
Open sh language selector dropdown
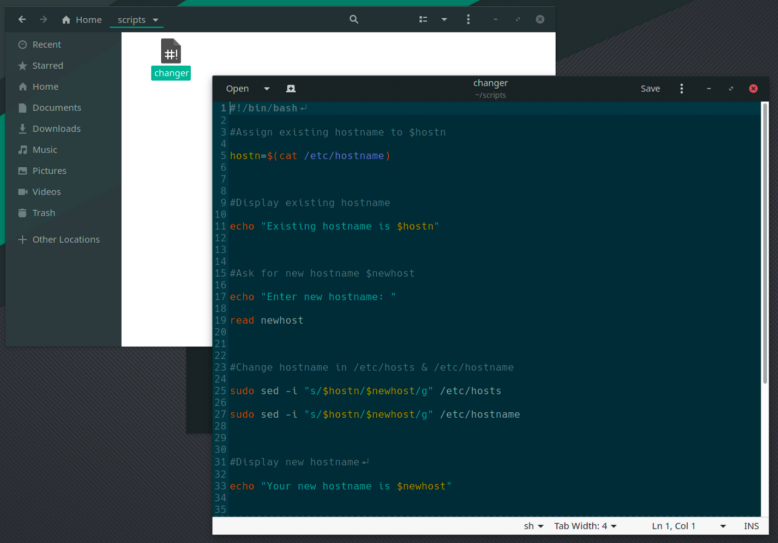pyautogui.click(x=533, y=526)
